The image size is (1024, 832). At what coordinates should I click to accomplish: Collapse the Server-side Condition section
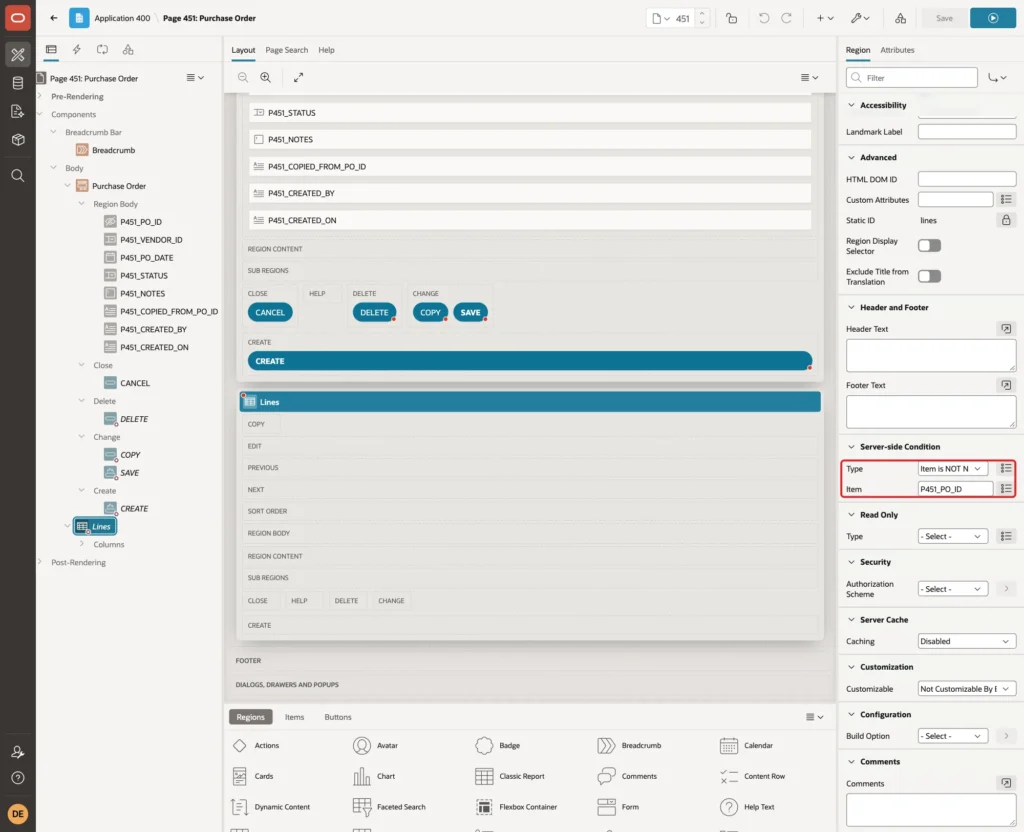(x=851, y=447)
